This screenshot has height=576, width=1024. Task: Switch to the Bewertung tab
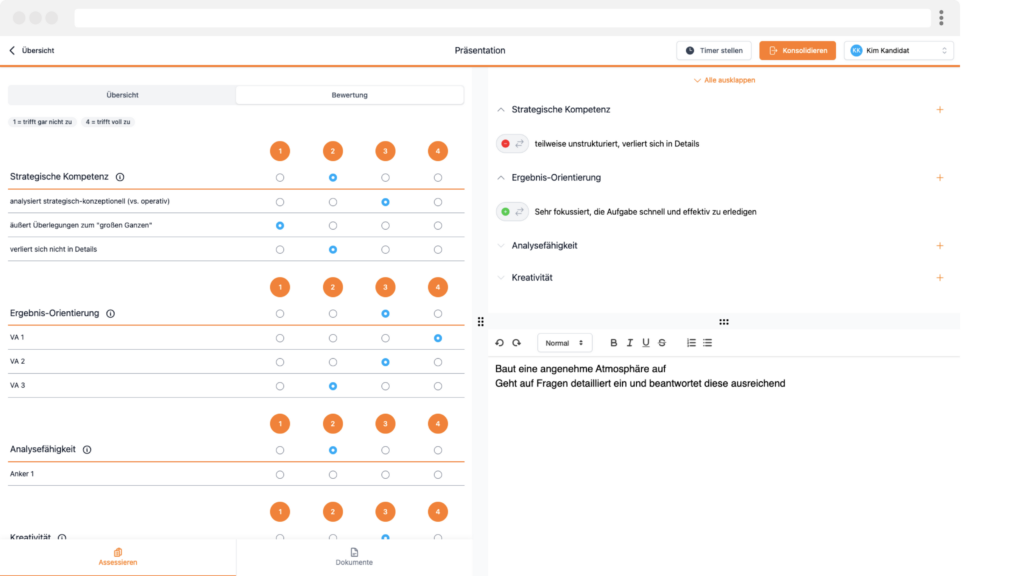(x=349, y=95)
